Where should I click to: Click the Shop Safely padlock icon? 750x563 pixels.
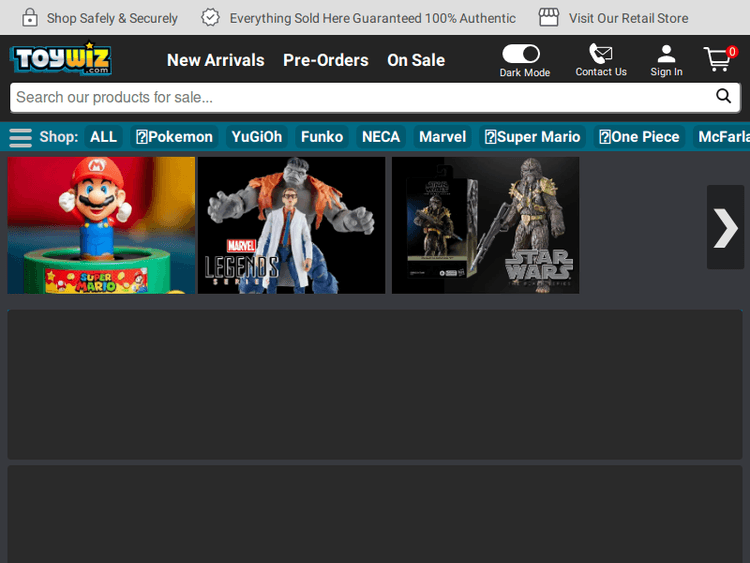(30, 17)
